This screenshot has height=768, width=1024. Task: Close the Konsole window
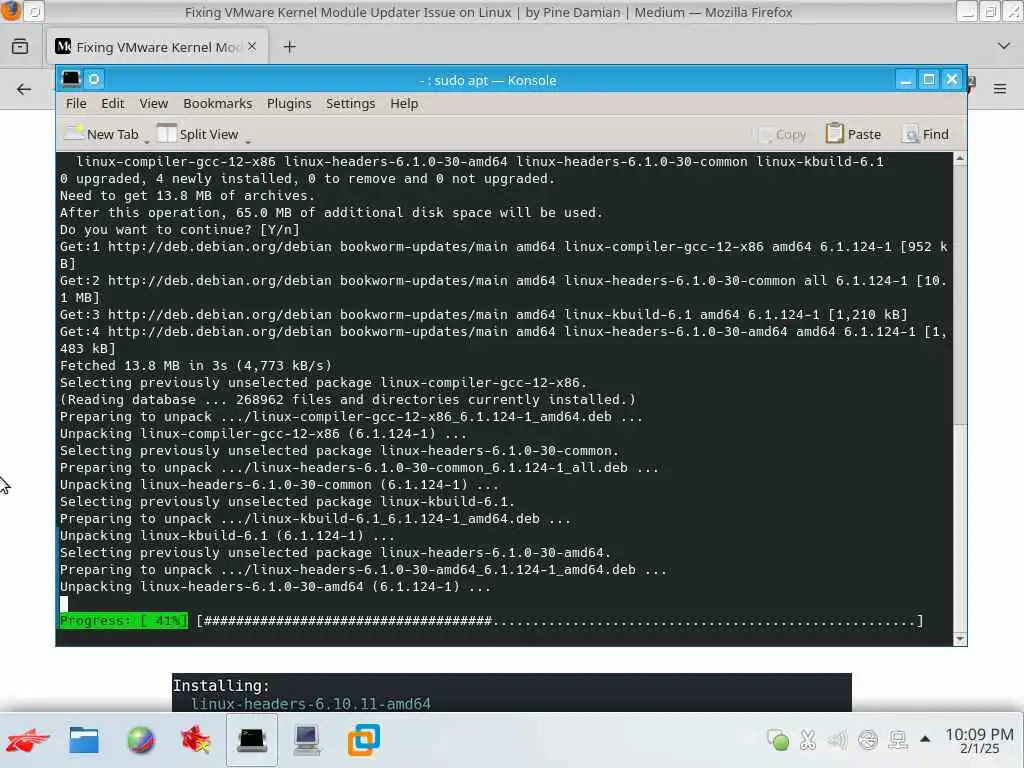click(952, 80)
